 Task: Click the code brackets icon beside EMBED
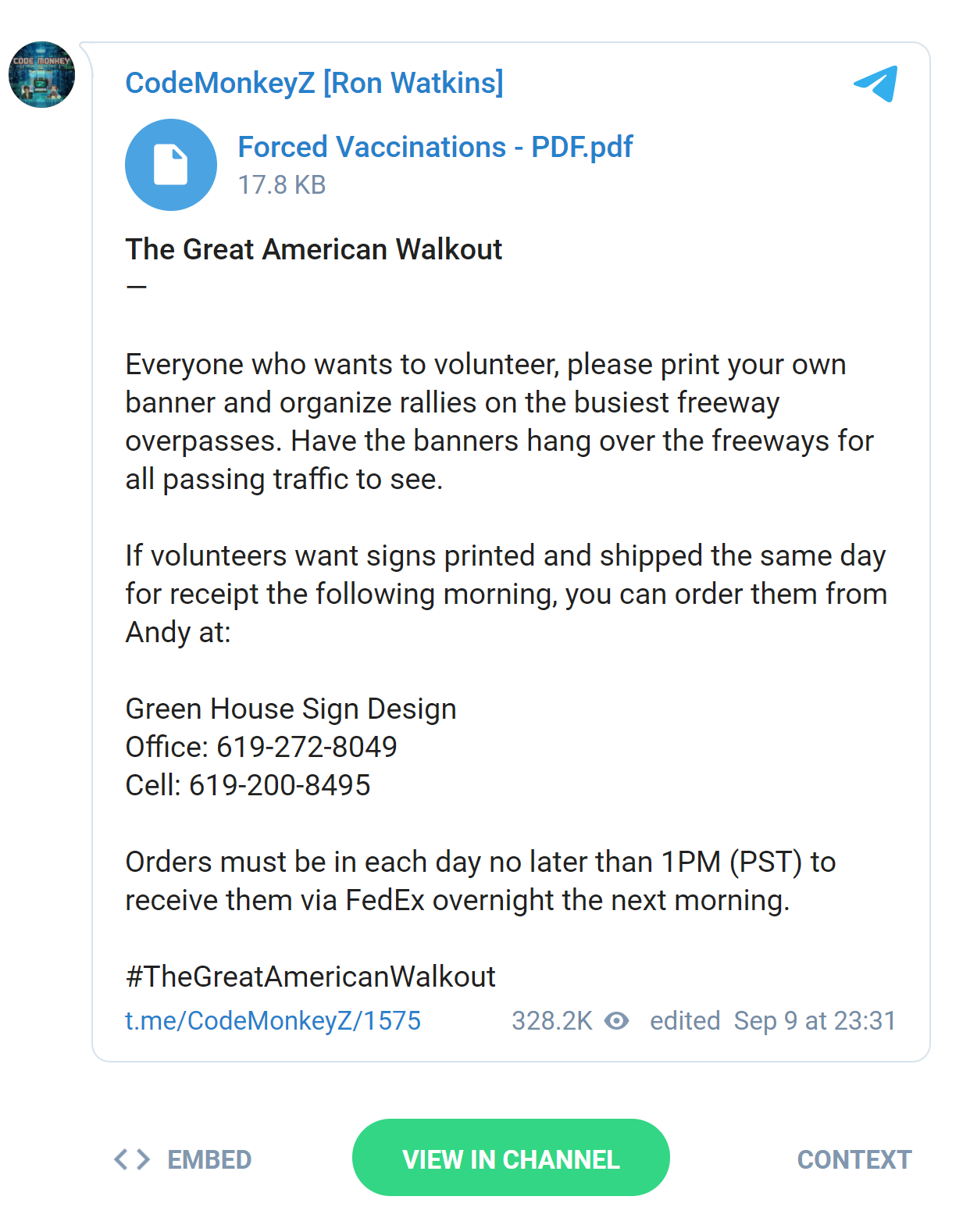pyautogui.click(x=133, y=1159)
